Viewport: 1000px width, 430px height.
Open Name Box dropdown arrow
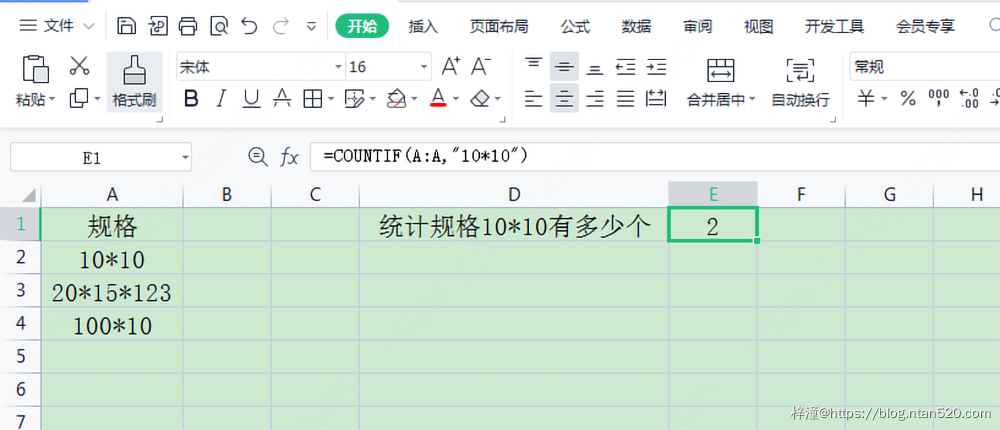pos(185,158)
